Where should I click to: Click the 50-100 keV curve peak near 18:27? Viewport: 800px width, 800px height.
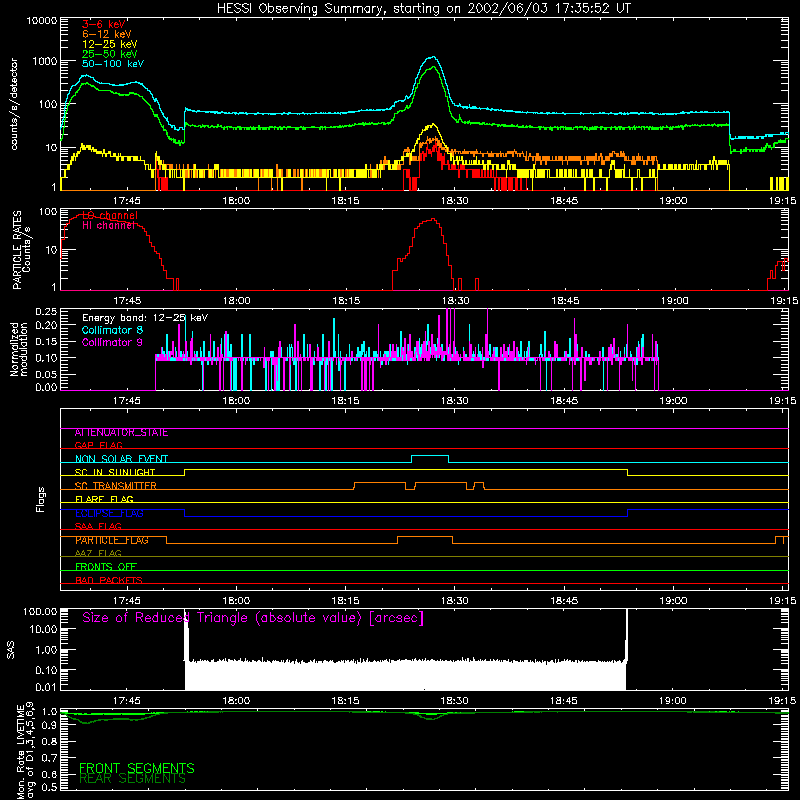pos(433,57)
